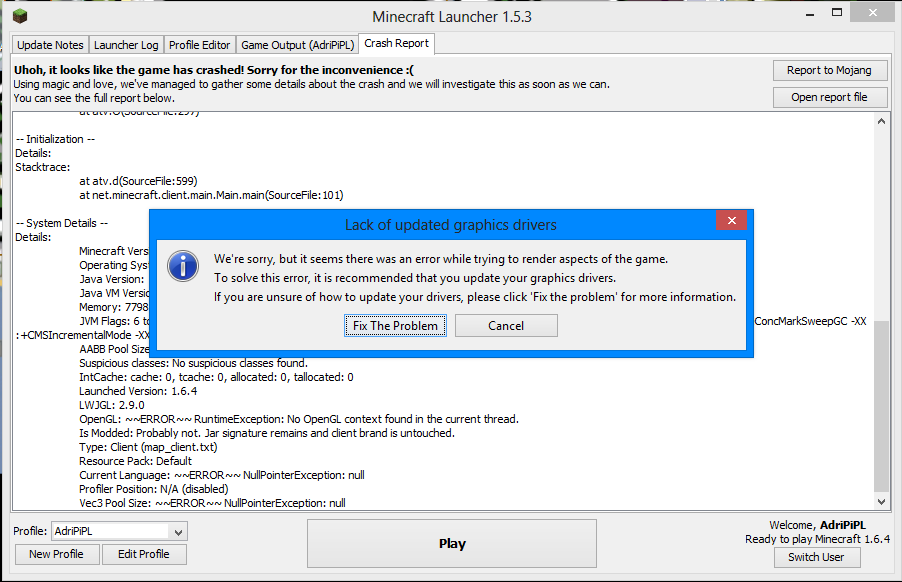Image resolution: width=902 pixels, height=582 pixels.
Task: Maximize the Minecraft Launcher window
Action: point(837,13)
